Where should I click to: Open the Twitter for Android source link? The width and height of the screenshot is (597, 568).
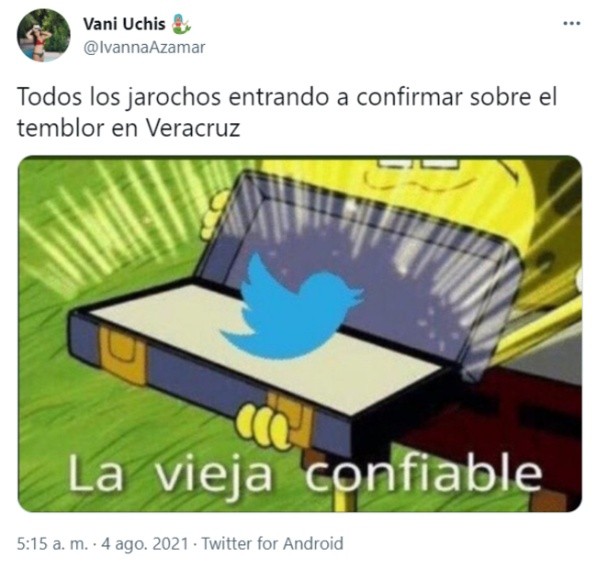(272, 543)
